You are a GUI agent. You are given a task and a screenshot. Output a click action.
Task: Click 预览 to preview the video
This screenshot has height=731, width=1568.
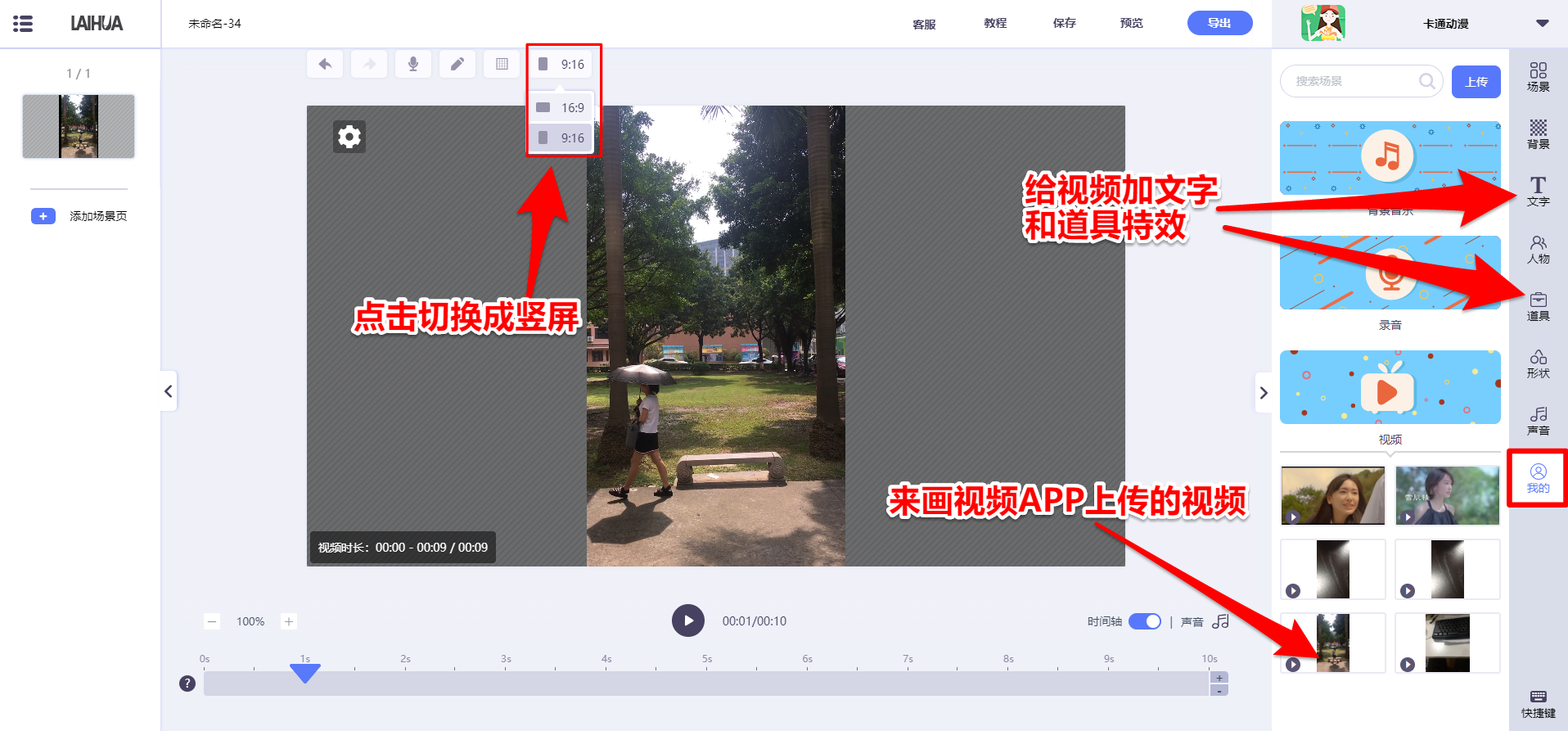click(1131, 23)
